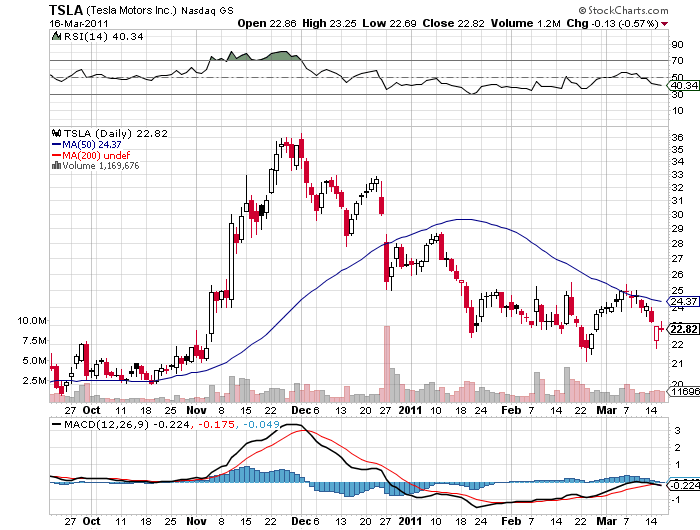700x530 pixels.
Task: Click the 24.37 moving average tag on price axis
Action: pyautogui.click(x=683, y=301)
